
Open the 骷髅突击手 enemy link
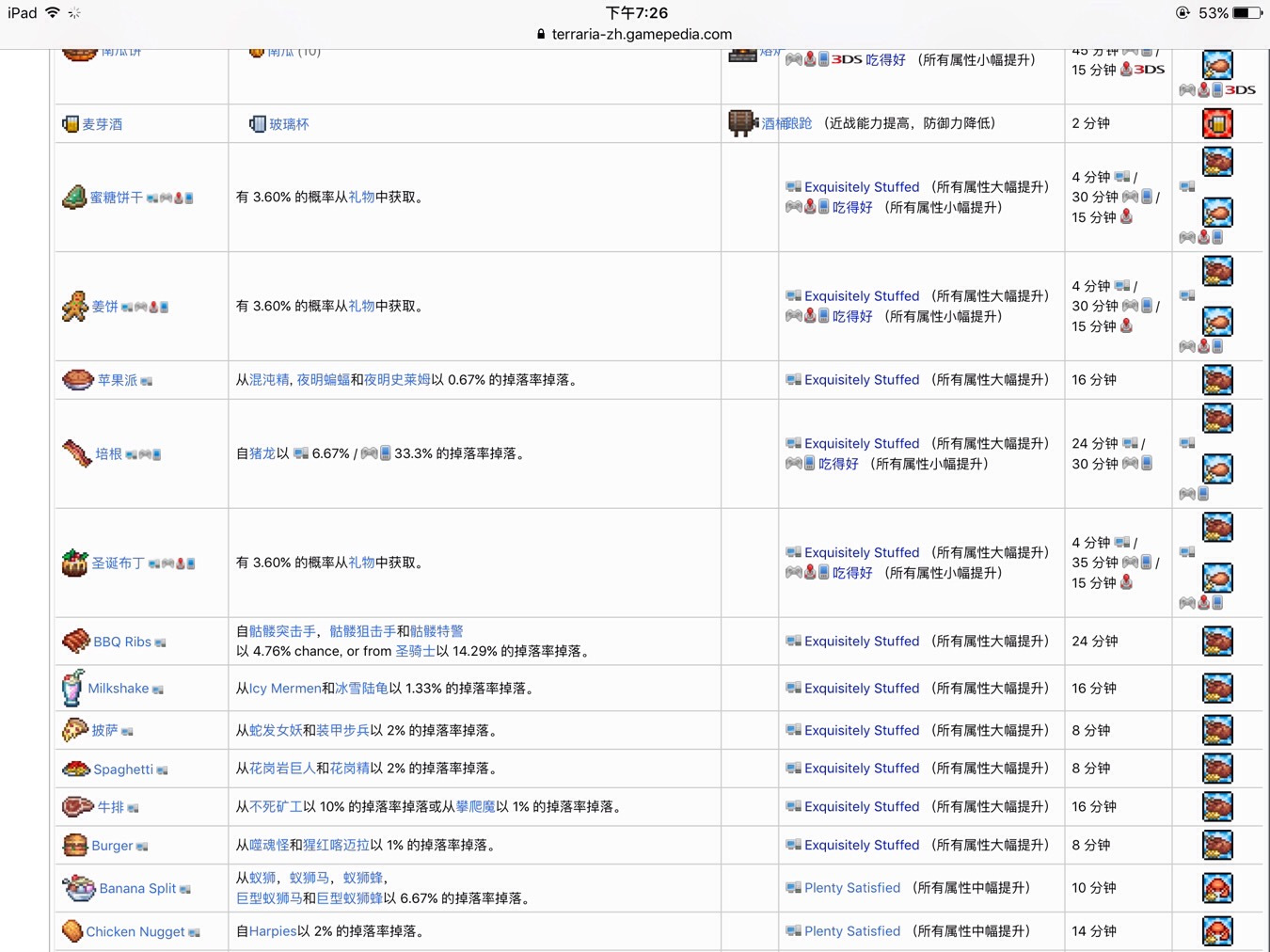[x=283, y=630]
